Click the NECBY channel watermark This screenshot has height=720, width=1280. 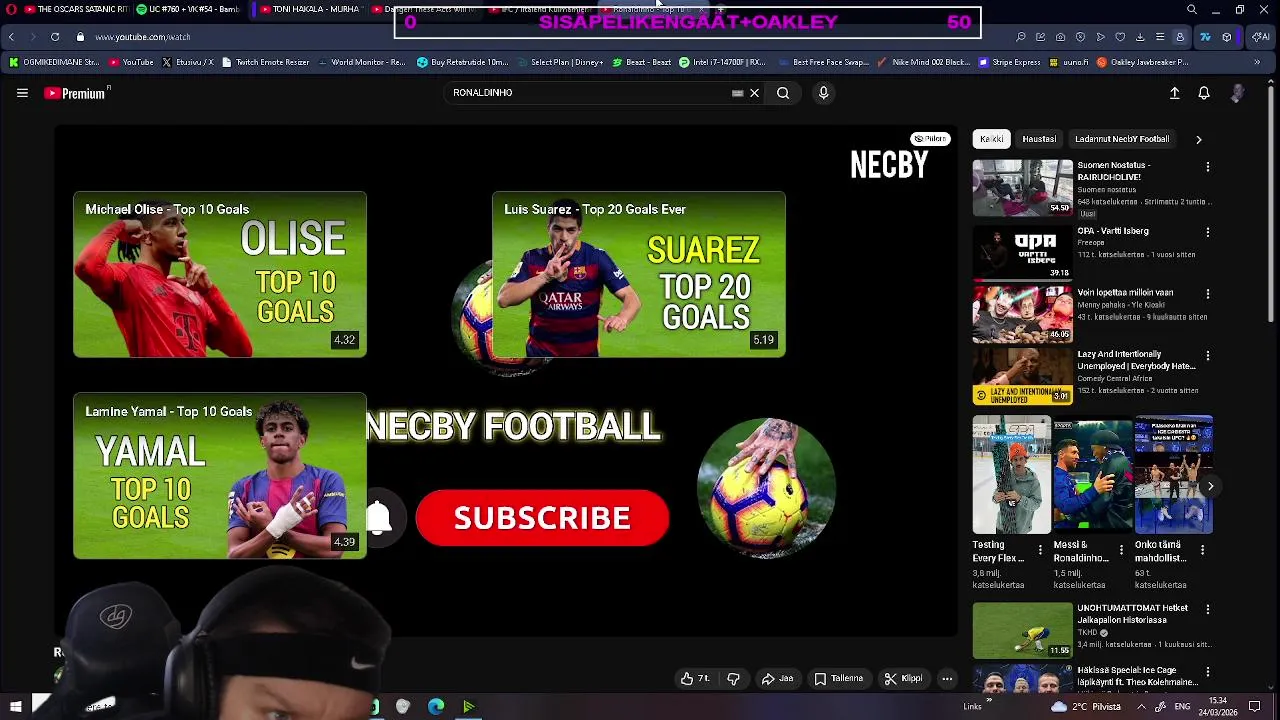(x=889, y=165)
